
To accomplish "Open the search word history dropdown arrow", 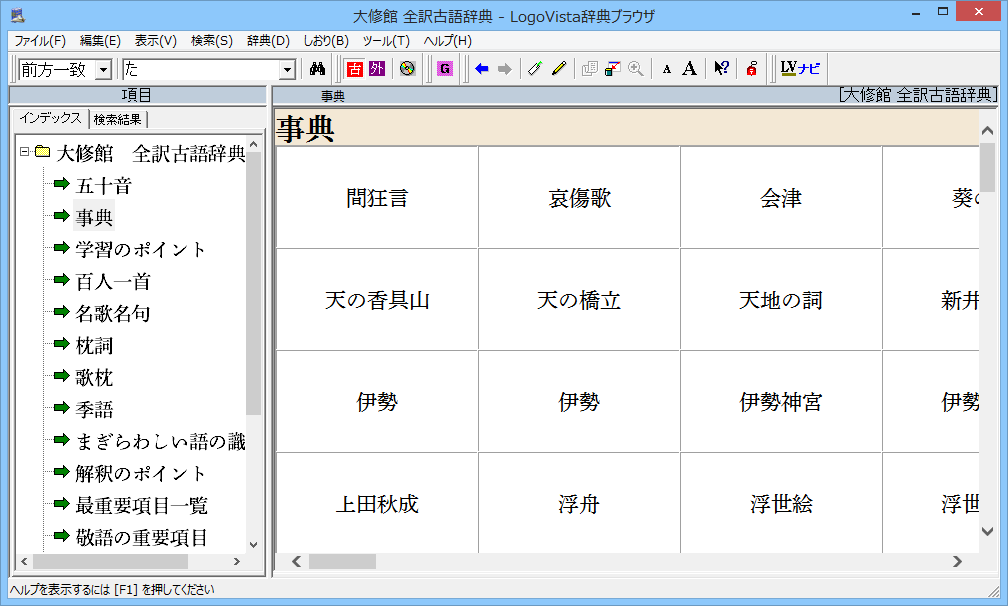I will 287,69.
